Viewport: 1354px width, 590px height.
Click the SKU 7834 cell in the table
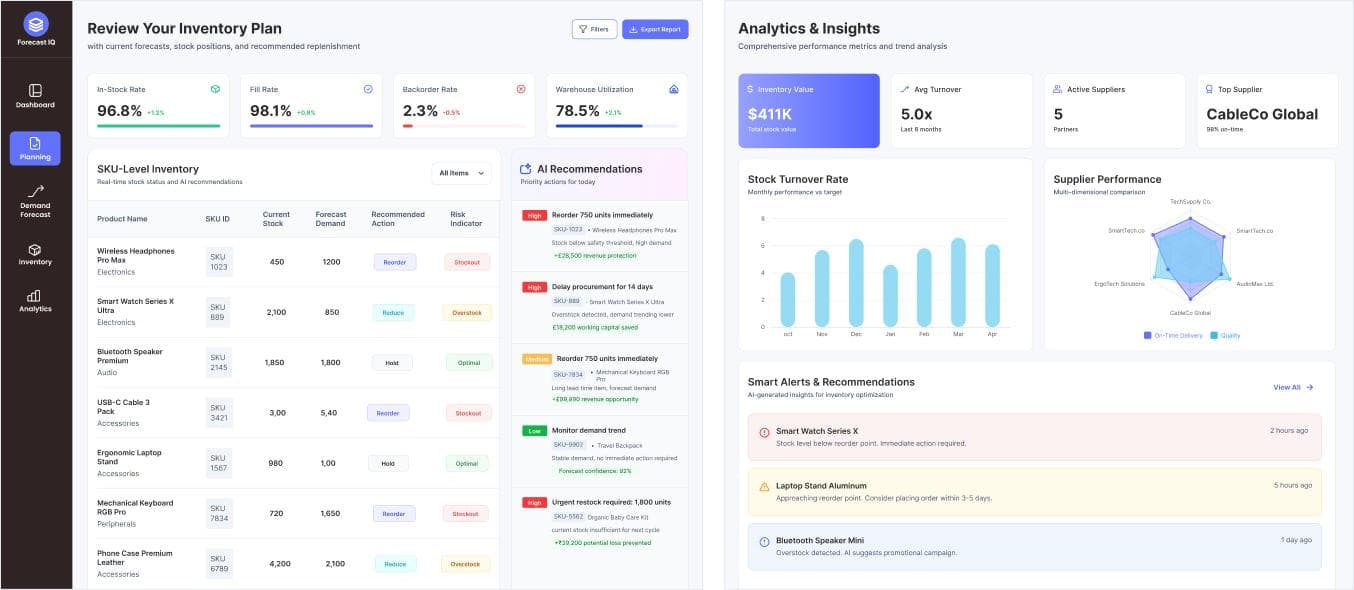click(219, 513)
